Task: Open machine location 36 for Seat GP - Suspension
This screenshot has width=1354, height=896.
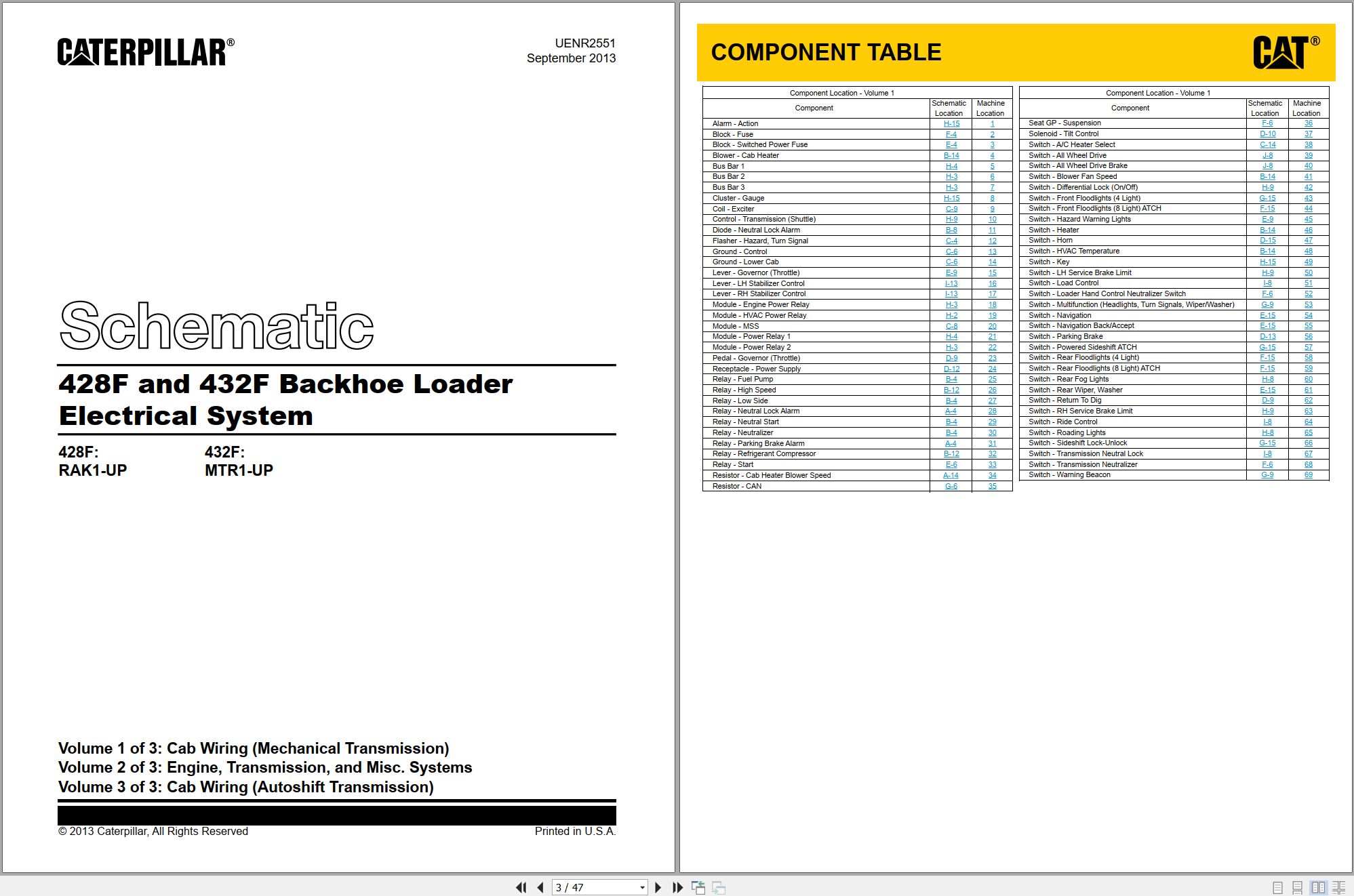Action: tap(1308, 123)
